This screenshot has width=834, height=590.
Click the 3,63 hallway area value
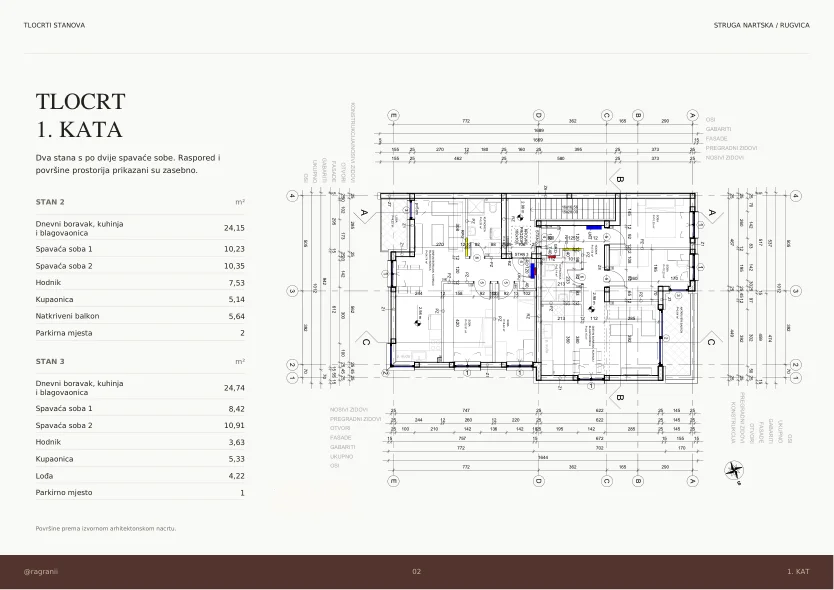point(237,442)
